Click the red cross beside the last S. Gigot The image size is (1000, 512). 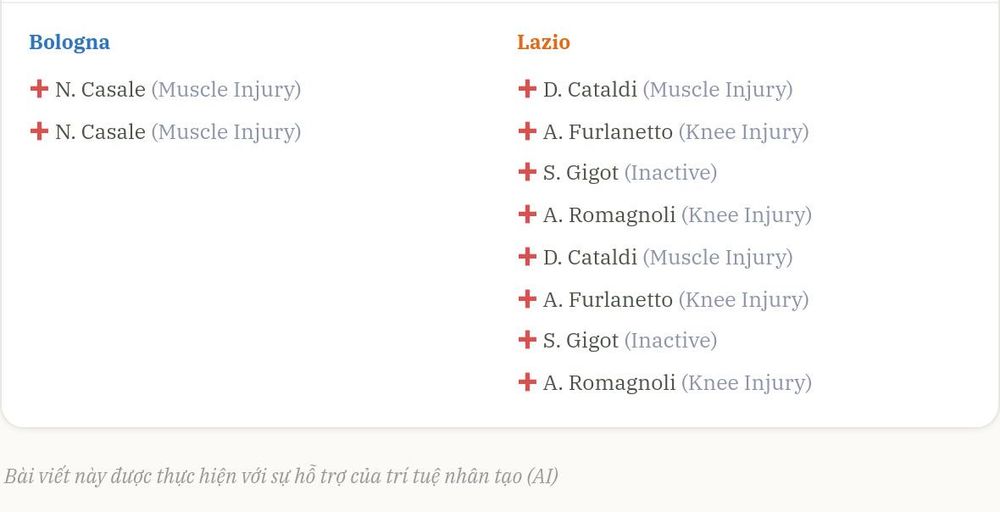527,340
